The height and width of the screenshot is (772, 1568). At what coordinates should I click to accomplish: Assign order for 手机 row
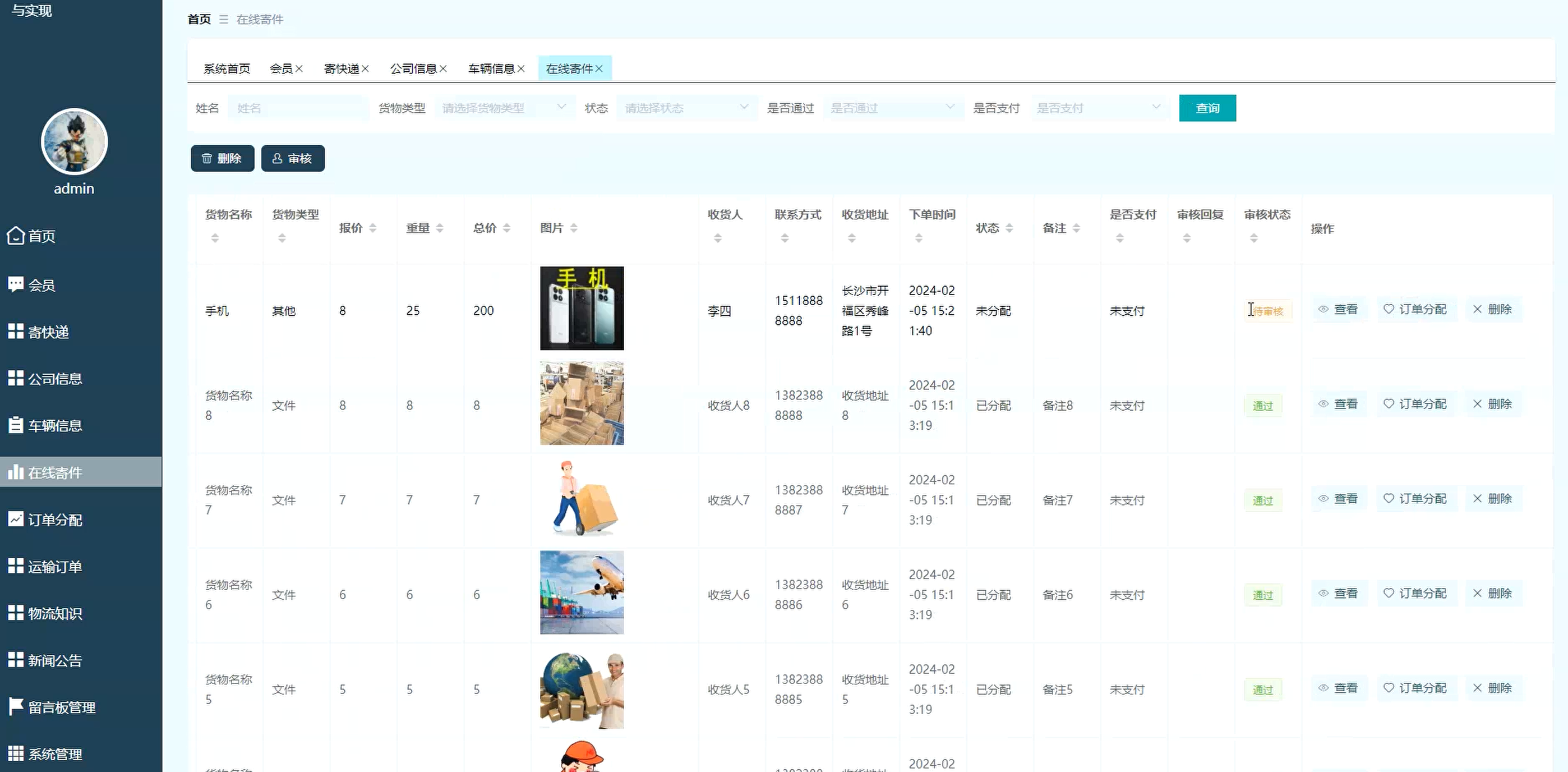[x=1416, y=309]
